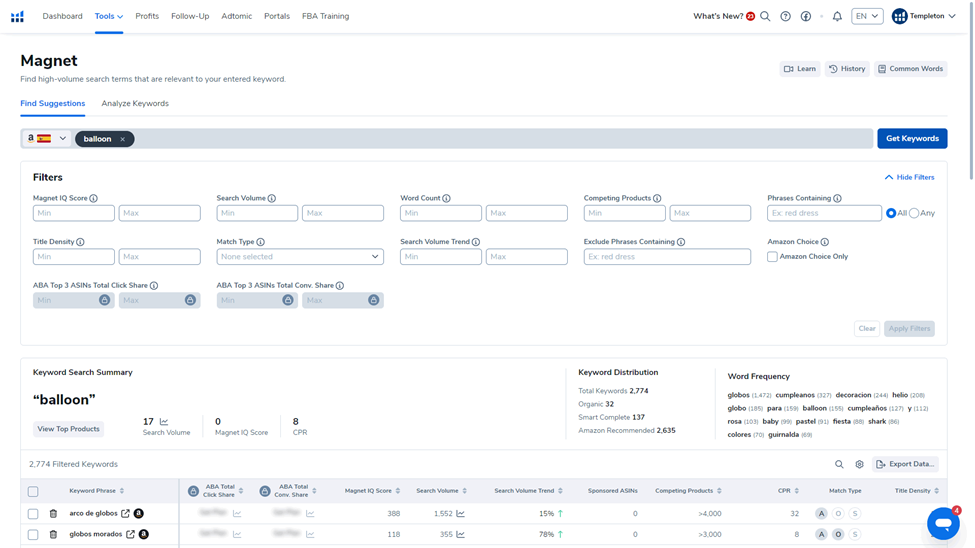The height and width of the screenshot is (548, 975).
Task: Delete the arco de globos row
Action: pyautogui.click(x=53, y=514)
